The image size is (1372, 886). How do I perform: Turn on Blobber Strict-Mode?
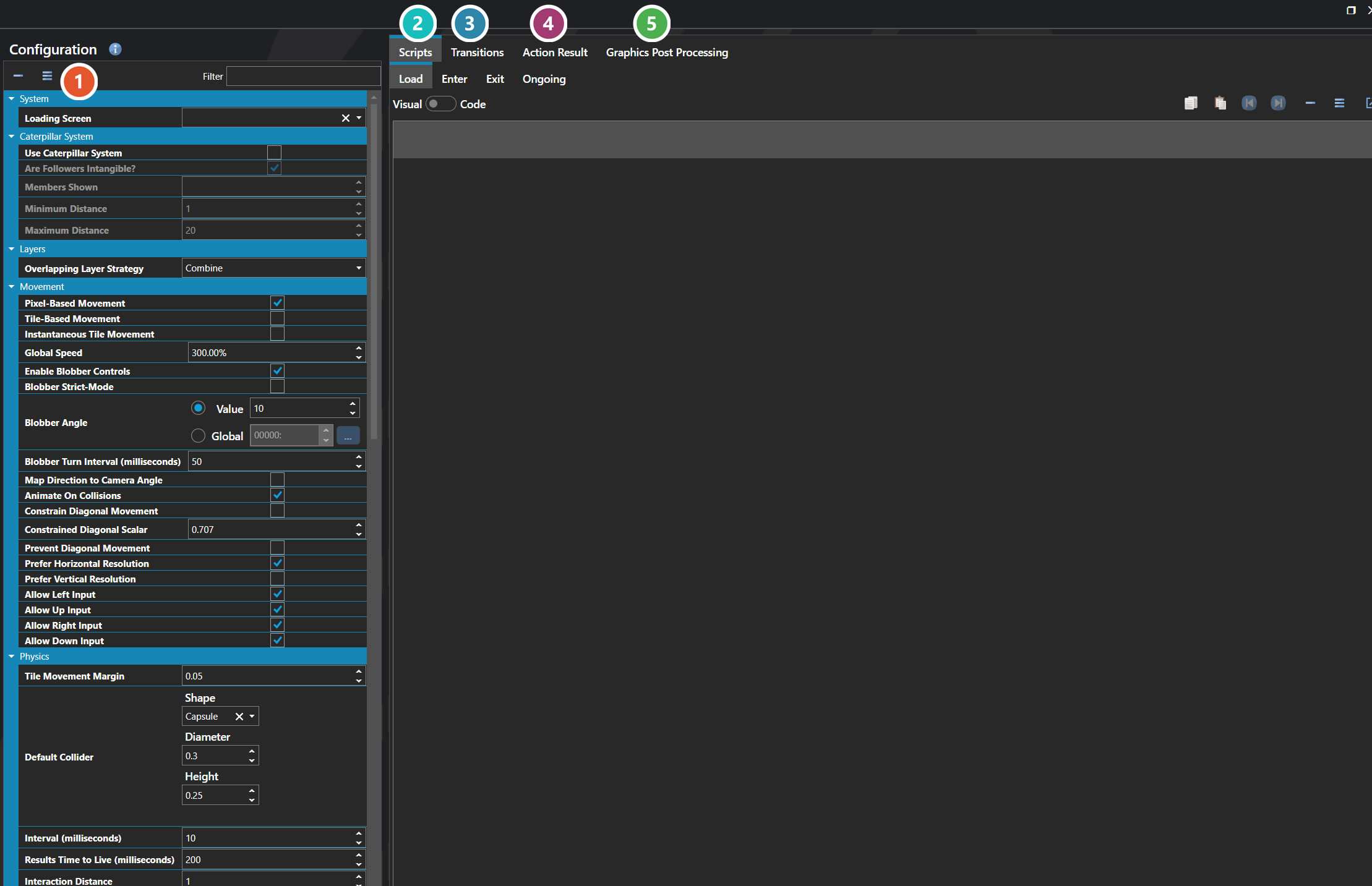pyautogui.click(x=277, y=386)
